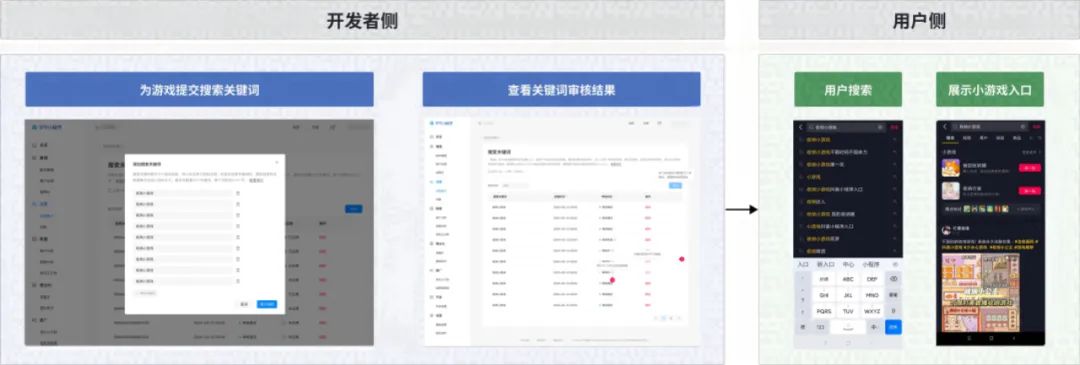Tap the blue search key on keyboard

click(893, 327)
